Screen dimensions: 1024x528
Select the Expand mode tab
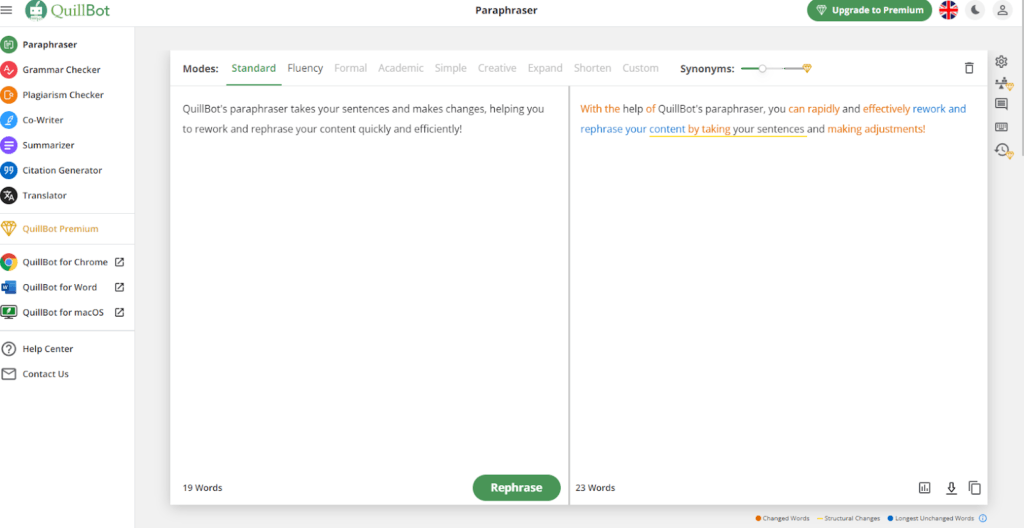point(545,68)
